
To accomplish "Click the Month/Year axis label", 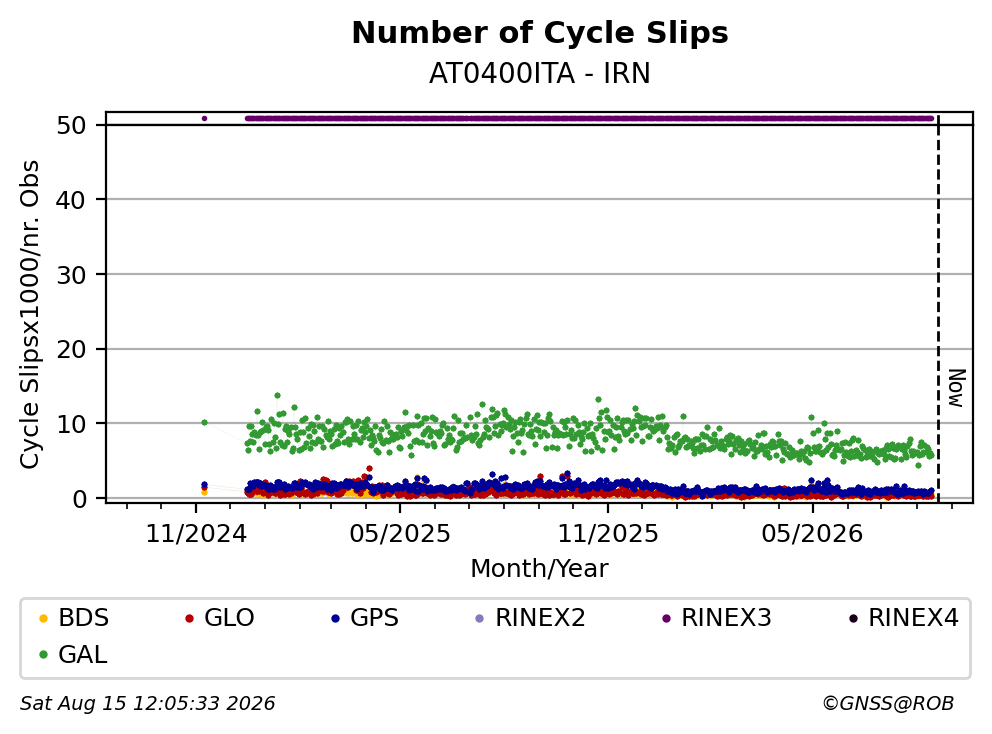I will click(x=539, y=569).
